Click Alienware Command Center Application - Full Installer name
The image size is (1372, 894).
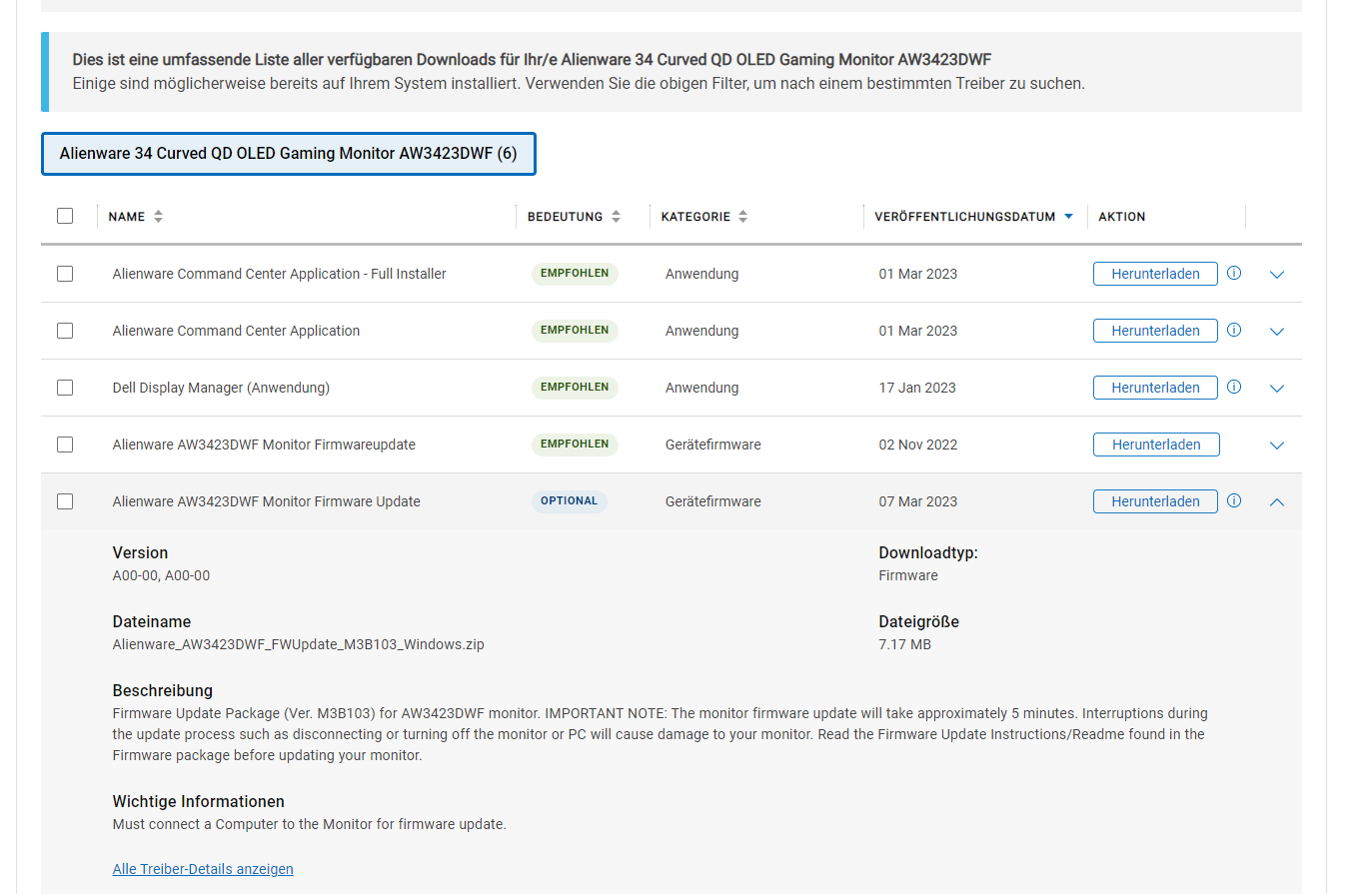[x=279, y=274]
